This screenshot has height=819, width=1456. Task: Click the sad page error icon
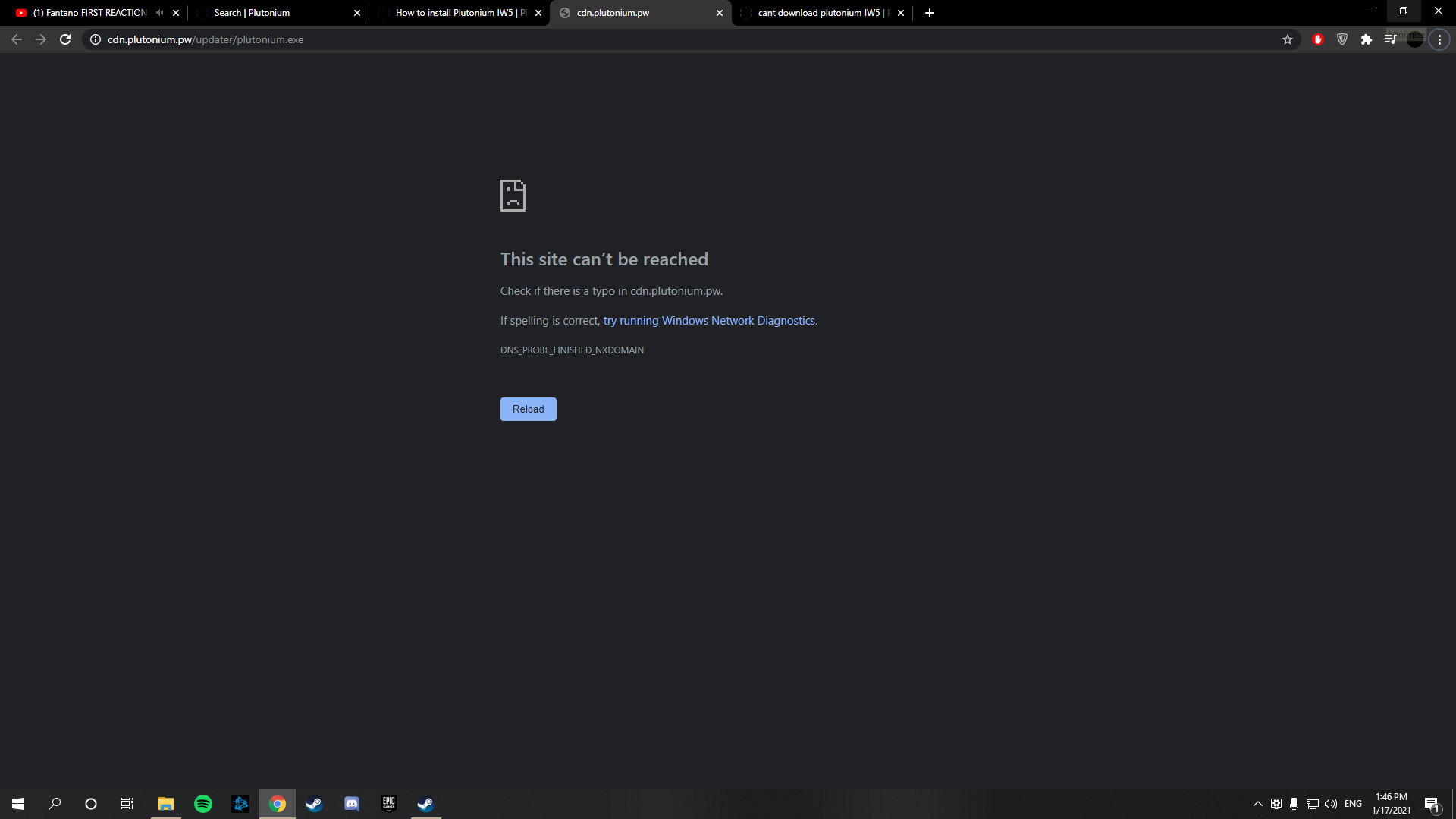coord(513,196)
